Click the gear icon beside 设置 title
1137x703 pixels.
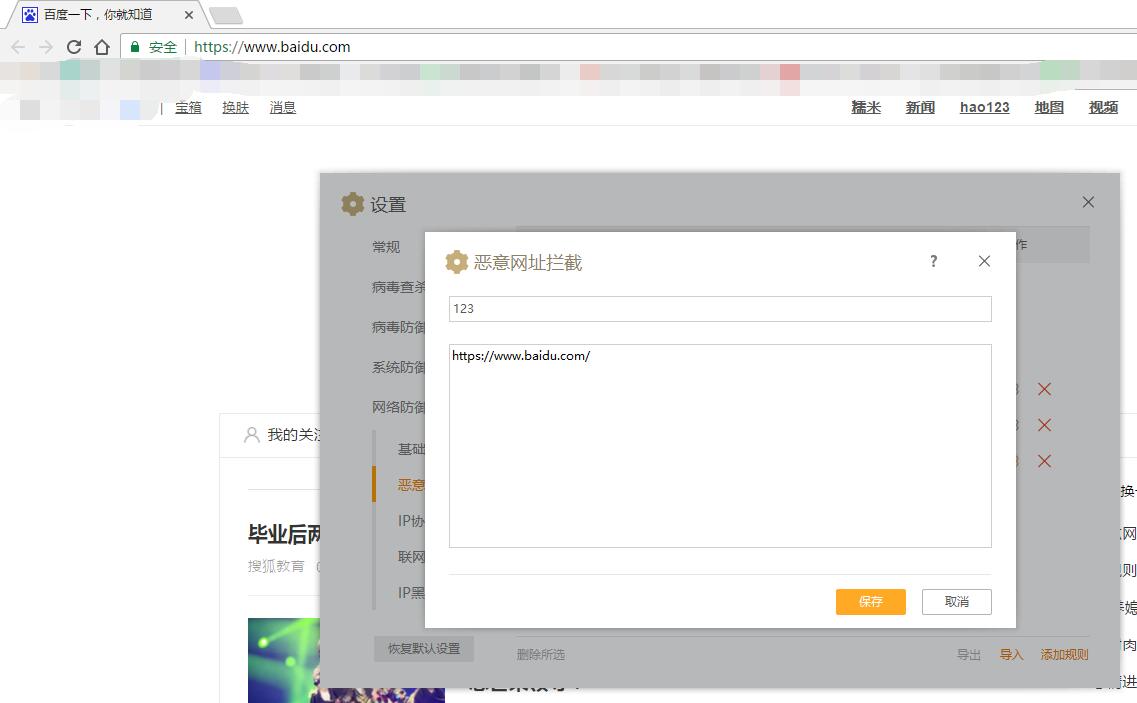(352, 204)
